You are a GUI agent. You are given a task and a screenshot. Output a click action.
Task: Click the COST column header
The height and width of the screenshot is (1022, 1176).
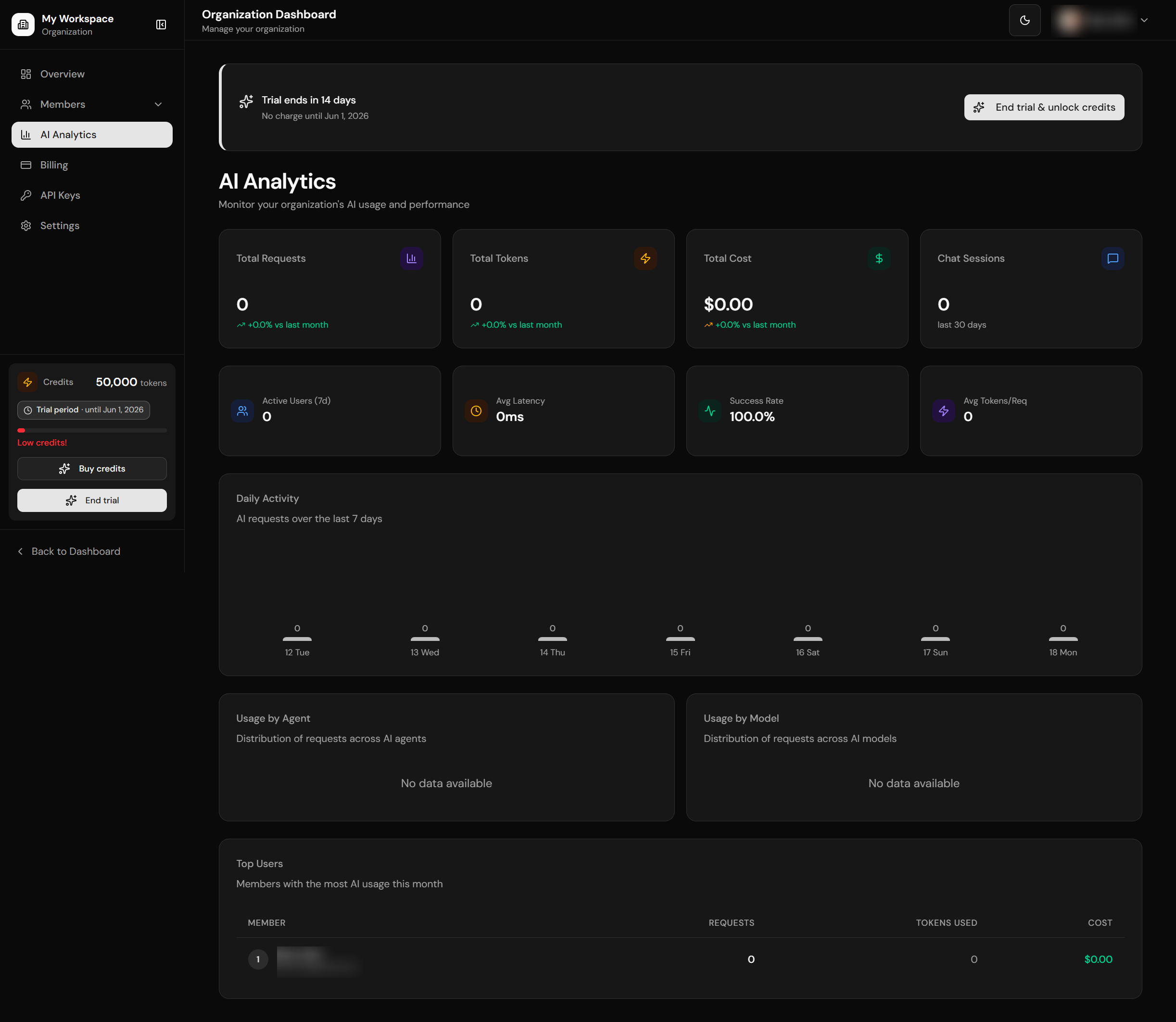pyautogui.click(x=1100, y=922)
